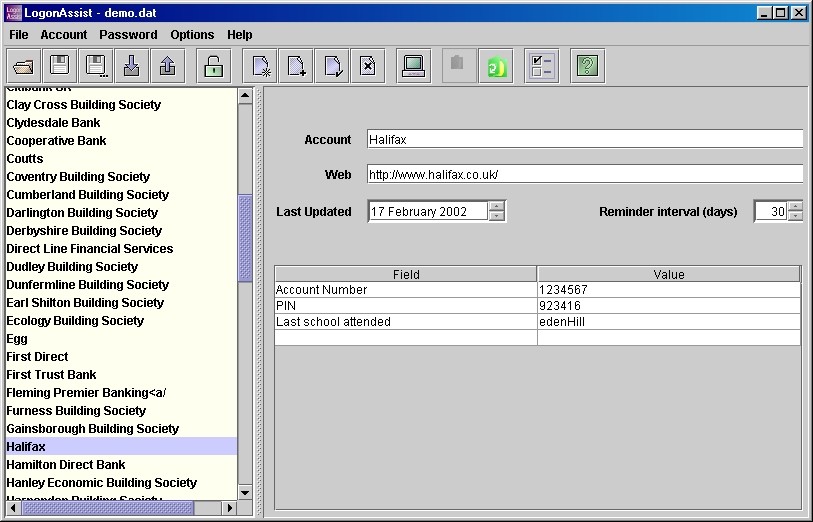Click the Web URL input field
Screen dimensions: 813x522
tap(585, 174)
